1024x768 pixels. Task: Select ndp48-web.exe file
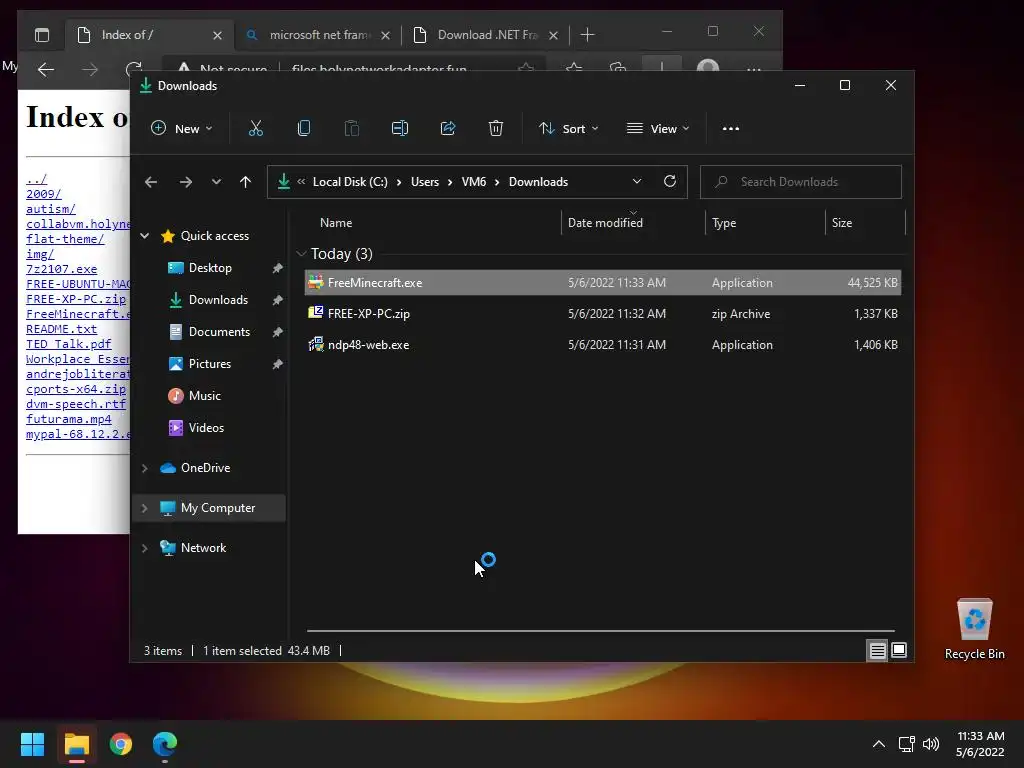[603, 345]
